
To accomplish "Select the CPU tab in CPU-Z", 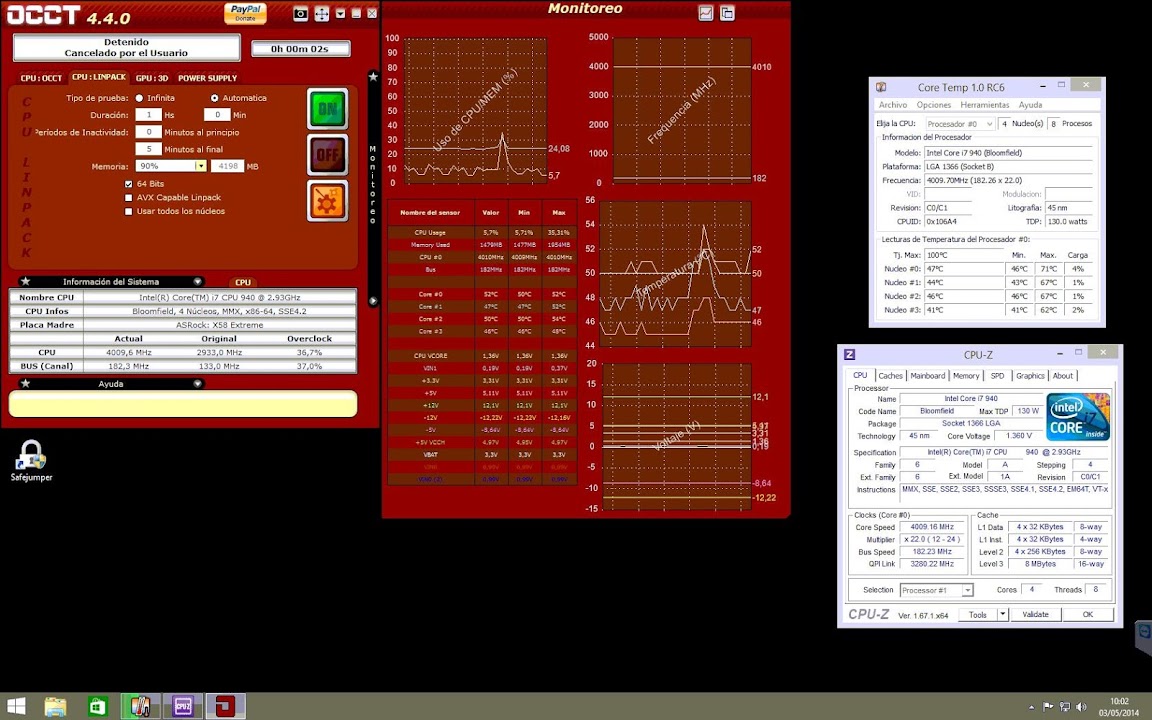I will click(x=860, y=375).
